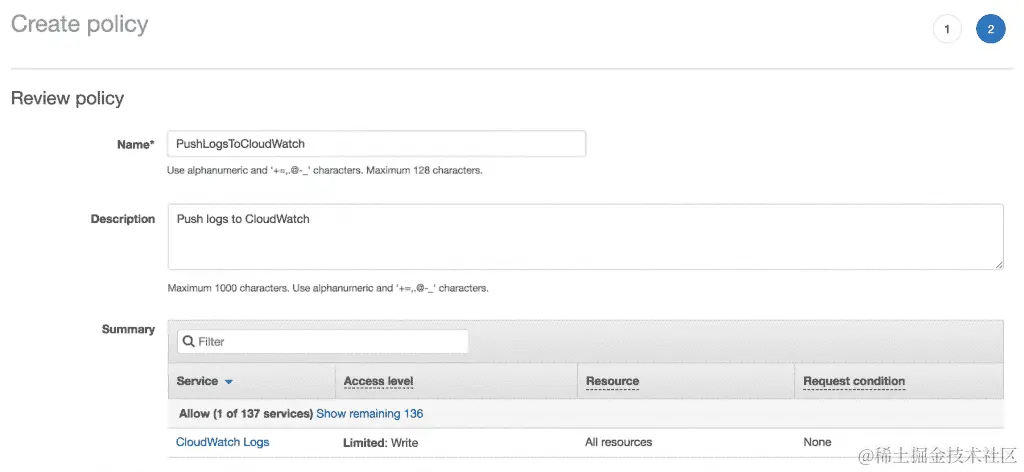The width and height of the screenshot is (1024, 472).
Task: Select the step 2 indicator circle
Action: (990, 29)
